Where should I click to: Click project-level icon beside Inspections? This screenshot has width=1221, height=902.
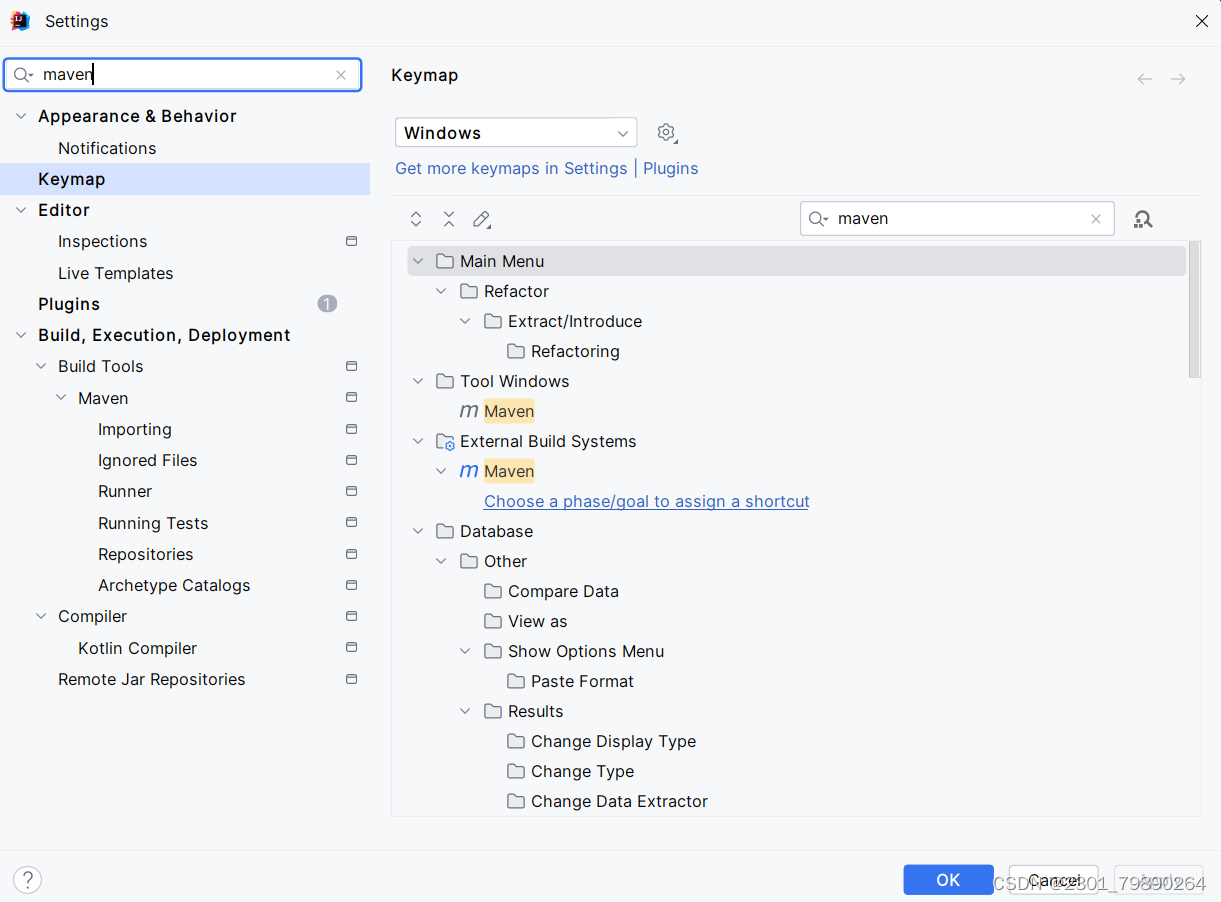click(351, 241)
